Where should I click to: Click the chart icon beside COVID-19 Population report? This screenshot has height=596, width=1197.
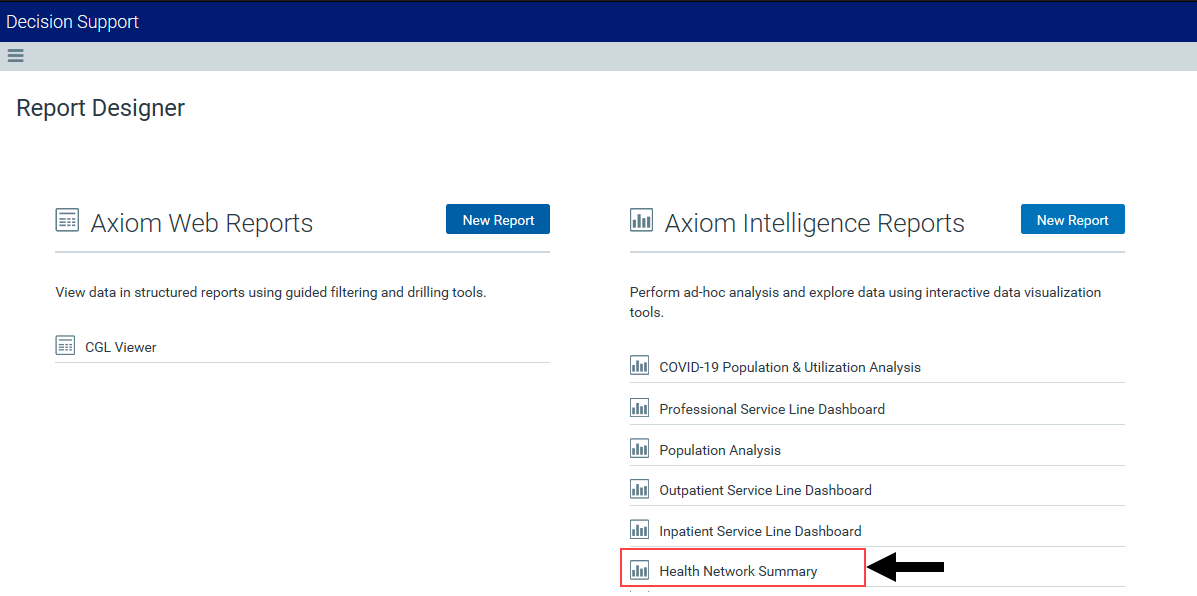click(x=639, y=366)
